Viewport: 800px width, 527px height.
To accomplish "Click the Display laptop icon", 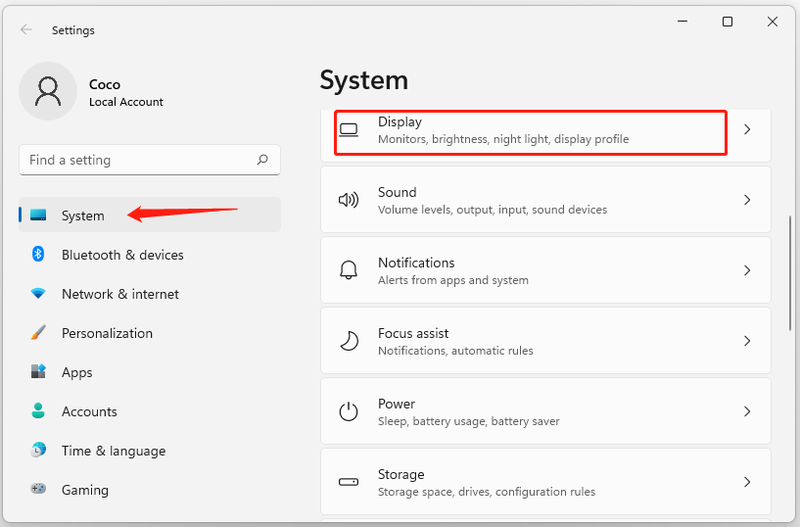I will [349, 130].
